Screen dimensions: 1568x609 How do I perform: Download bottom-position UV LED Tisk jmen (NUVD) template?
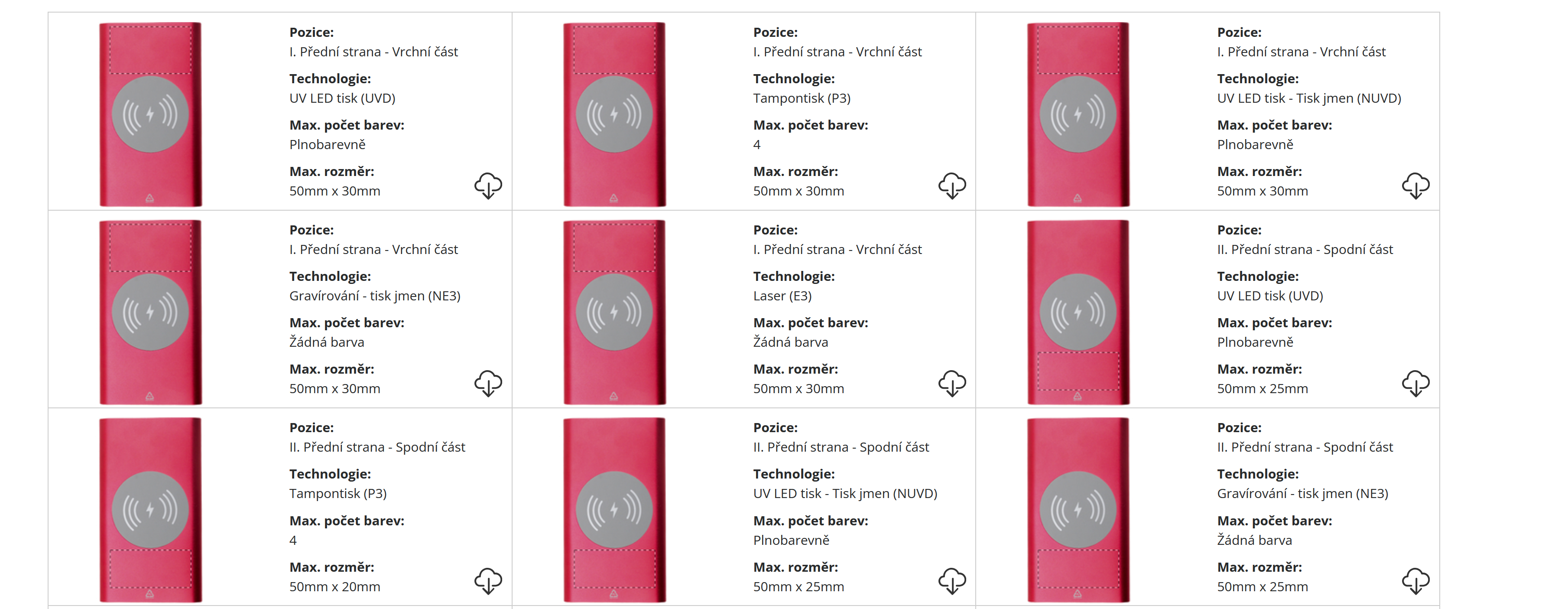952,581
